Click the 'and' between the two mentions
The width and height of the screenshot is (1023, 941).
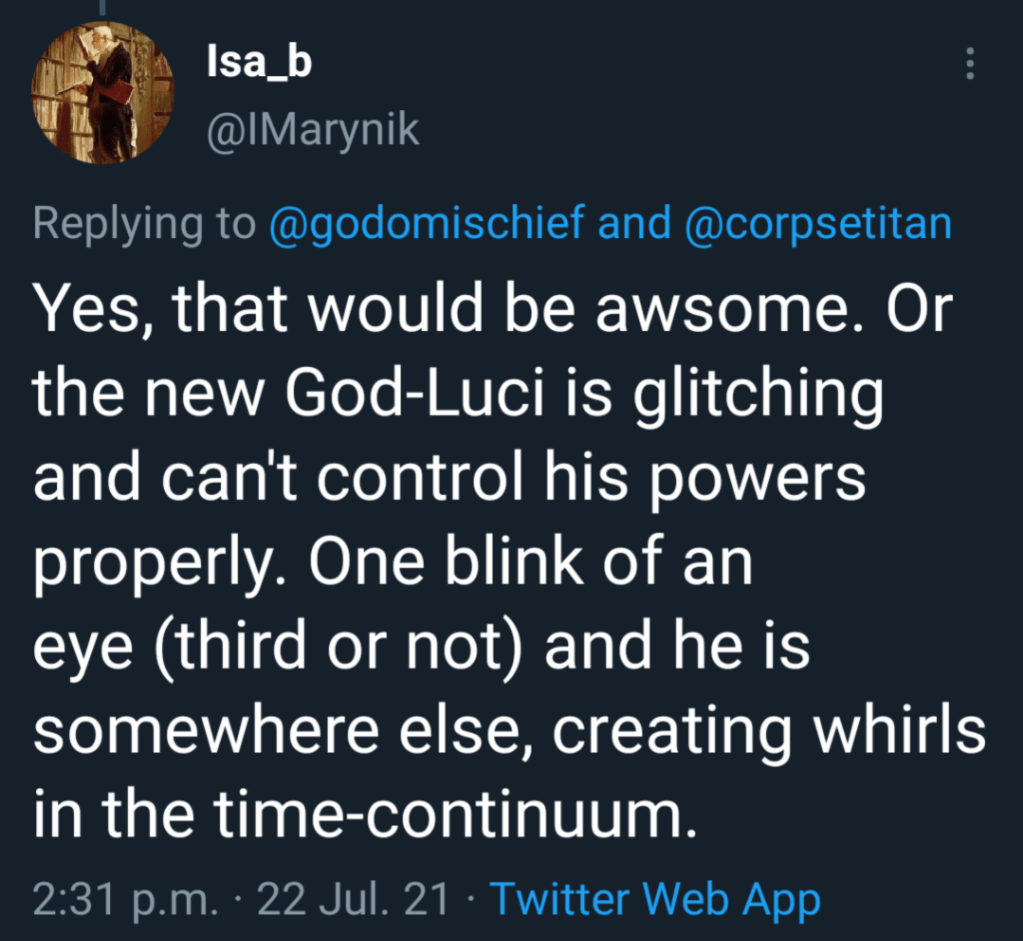633,224
